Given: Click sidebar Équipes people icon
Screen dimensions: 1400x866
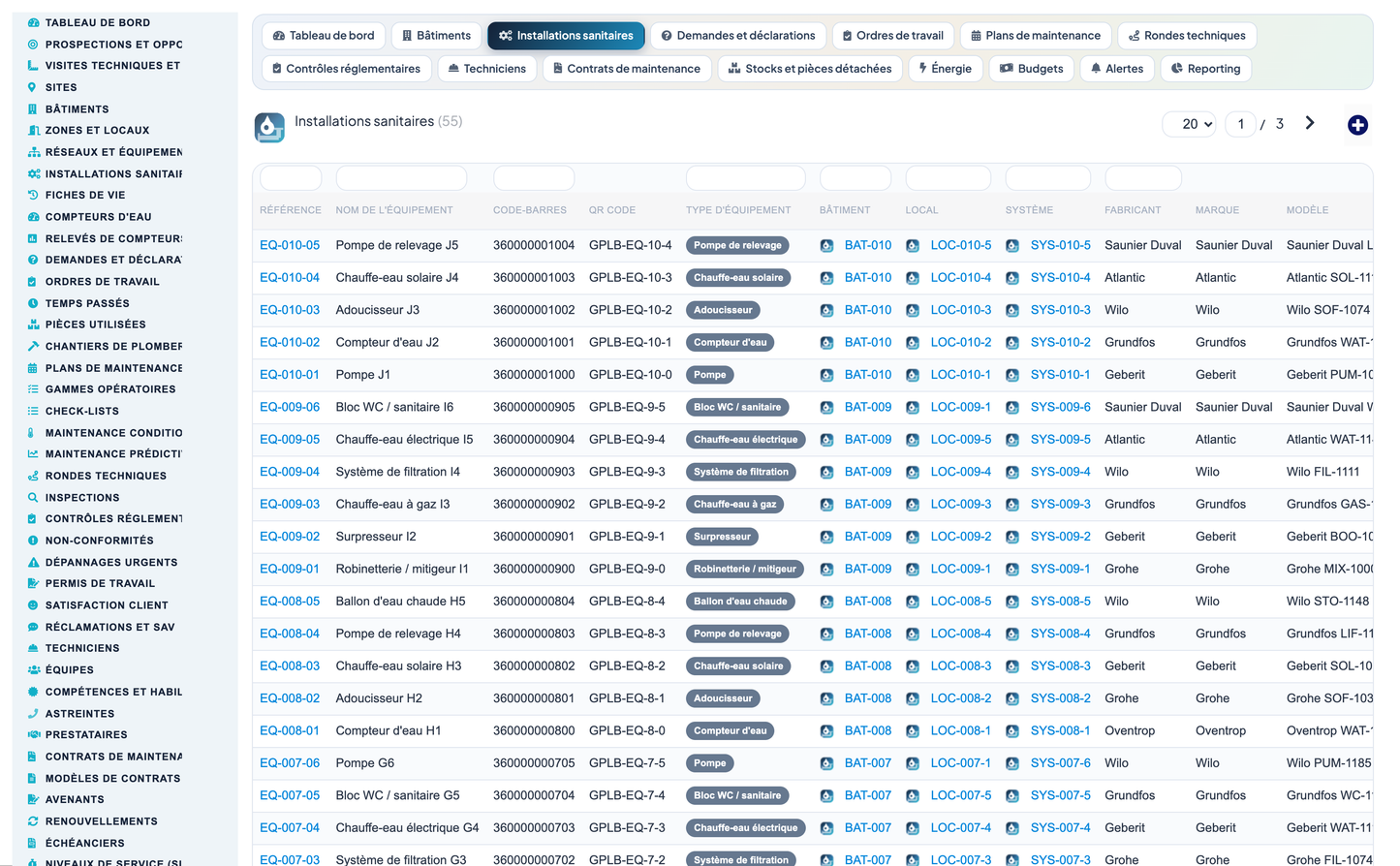Looking at the screenshot, I should coord(33,669).
